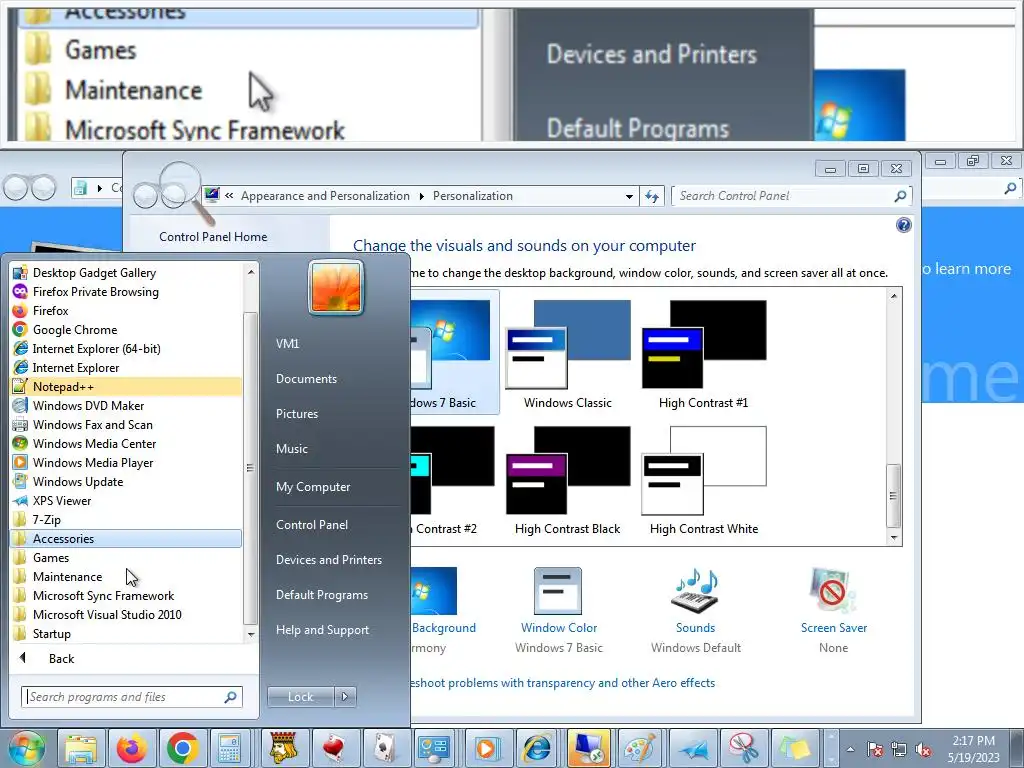This screenshot has width=1024, height=768.
Task: Open Windows Explorer from the taskbar
Action: [81, 748]
